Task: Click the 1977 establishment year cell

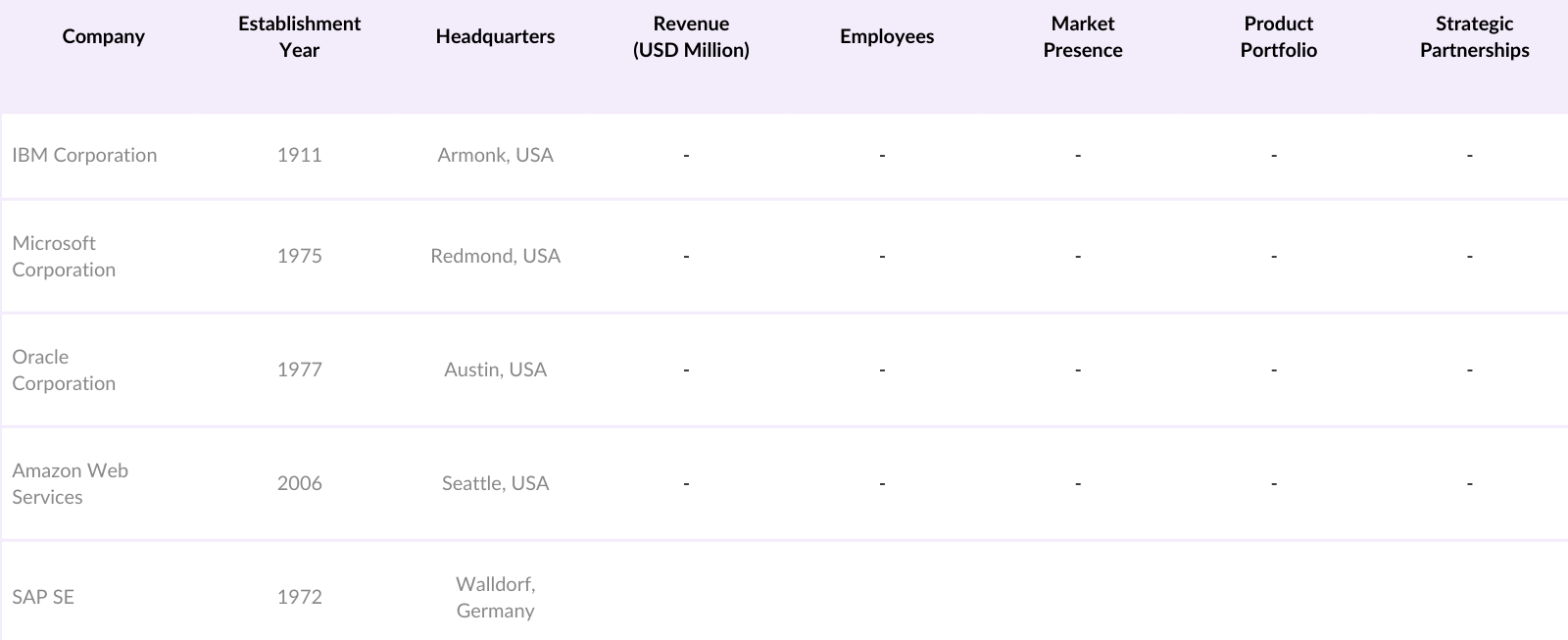Action: tap(299, 369)
